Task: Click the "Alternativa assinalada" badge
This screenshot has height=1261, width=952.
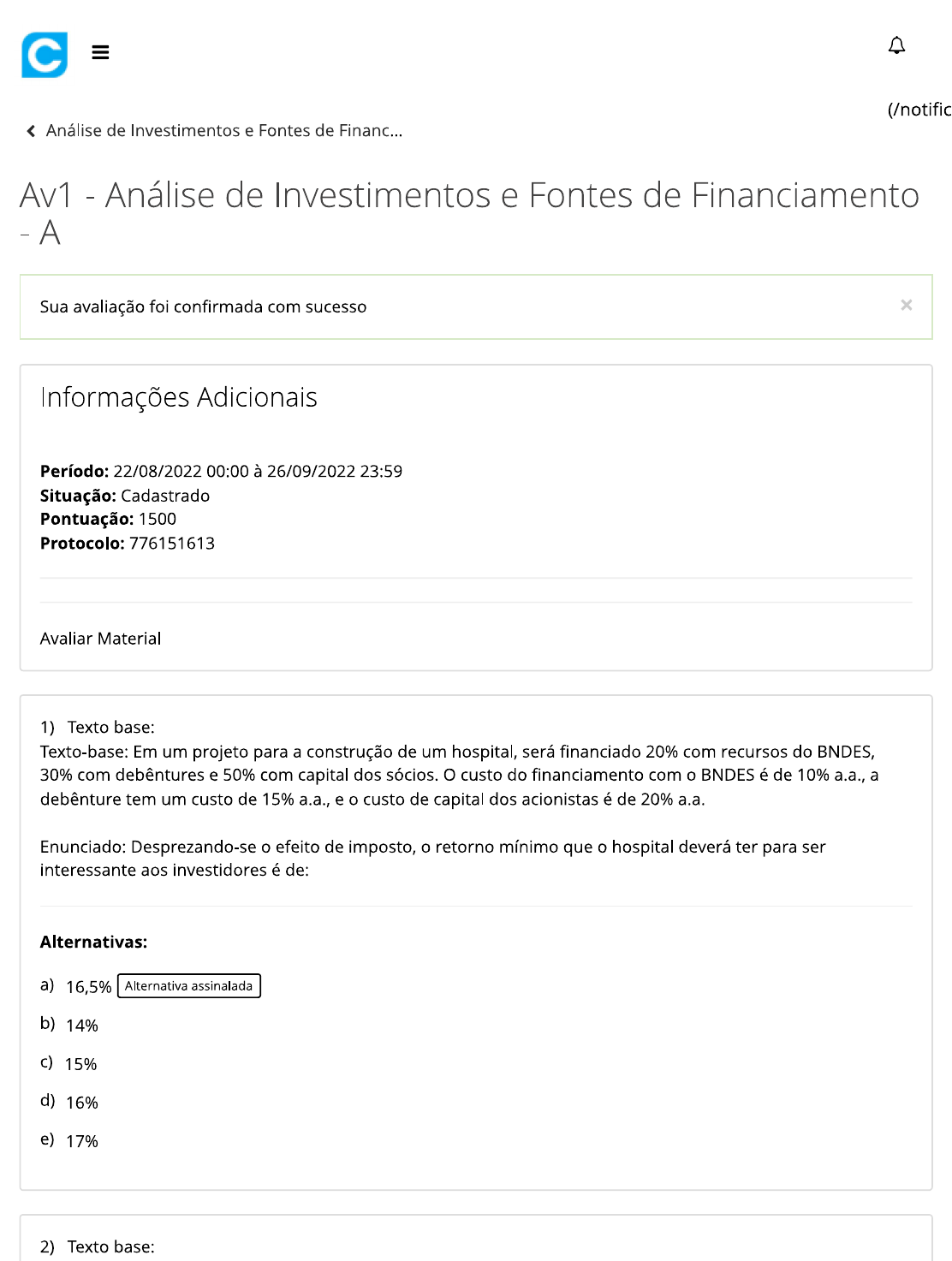Action: 188,986
